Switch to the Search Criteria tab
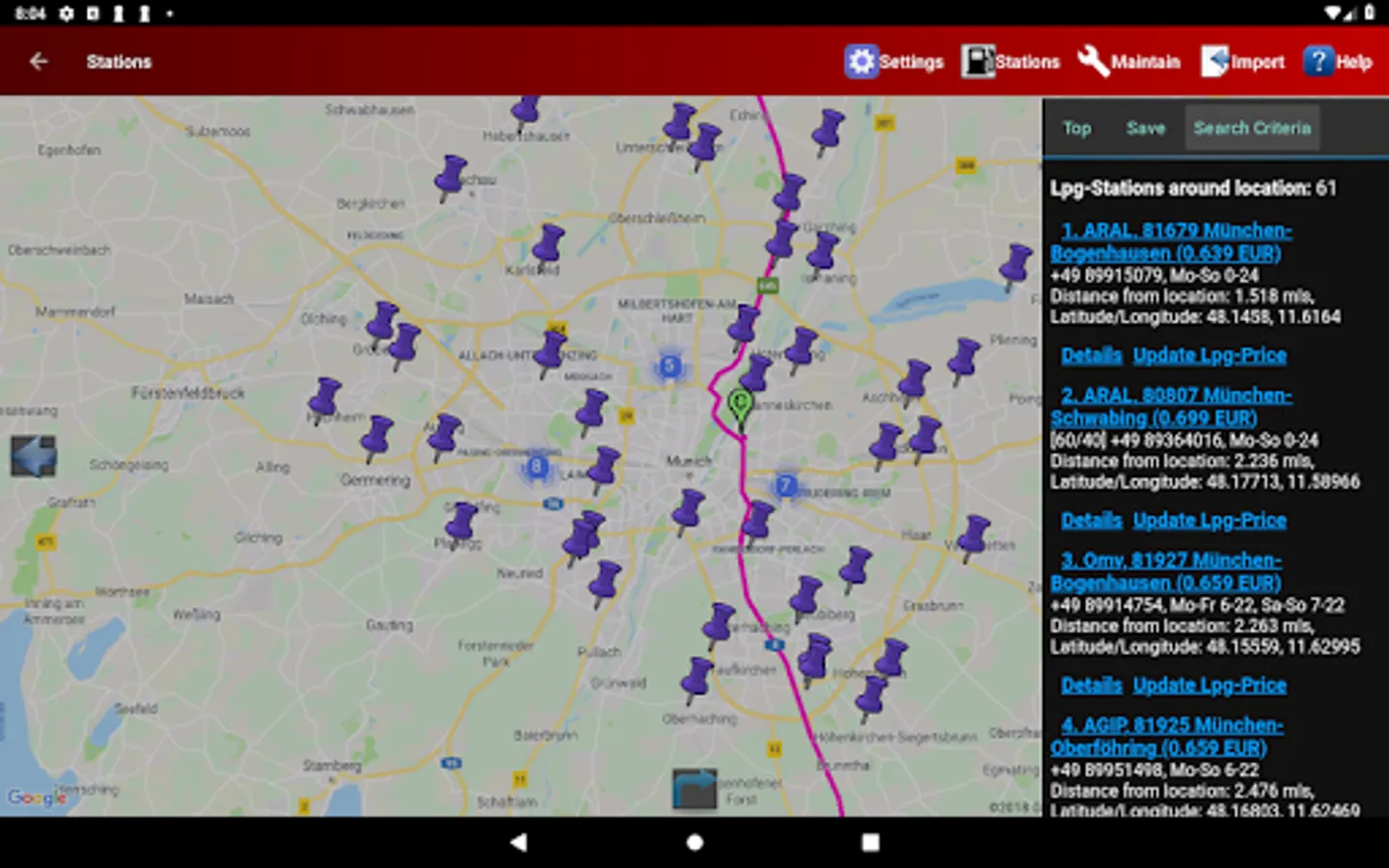1389x868 pixels. point(1252,128)
